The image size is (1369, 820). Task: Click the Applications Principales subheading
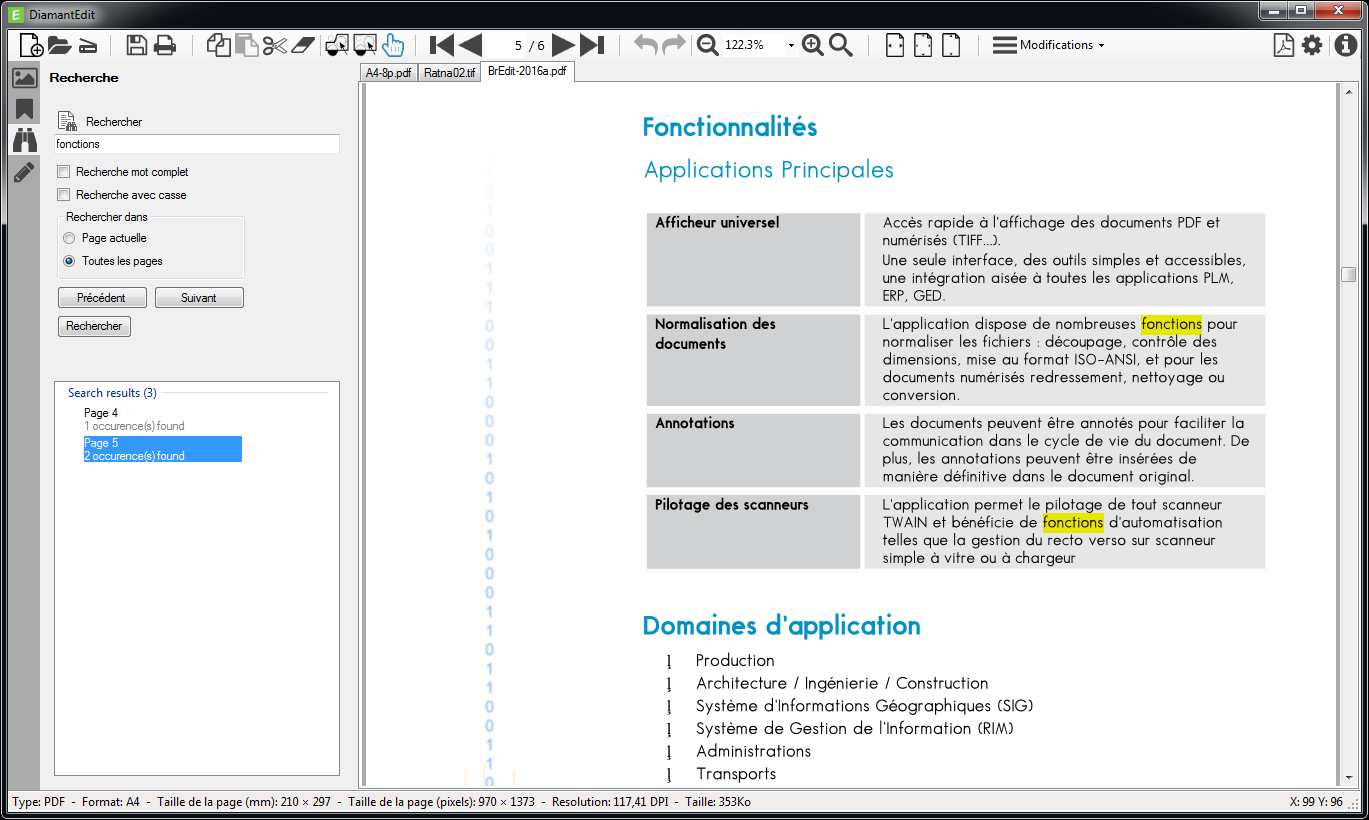tap(769, 170)
